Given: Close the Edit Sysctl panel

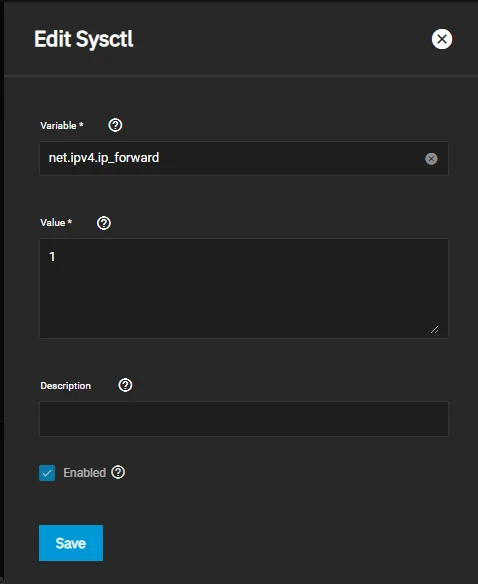Looking at the screenshot, I should (x=442, y=39).
